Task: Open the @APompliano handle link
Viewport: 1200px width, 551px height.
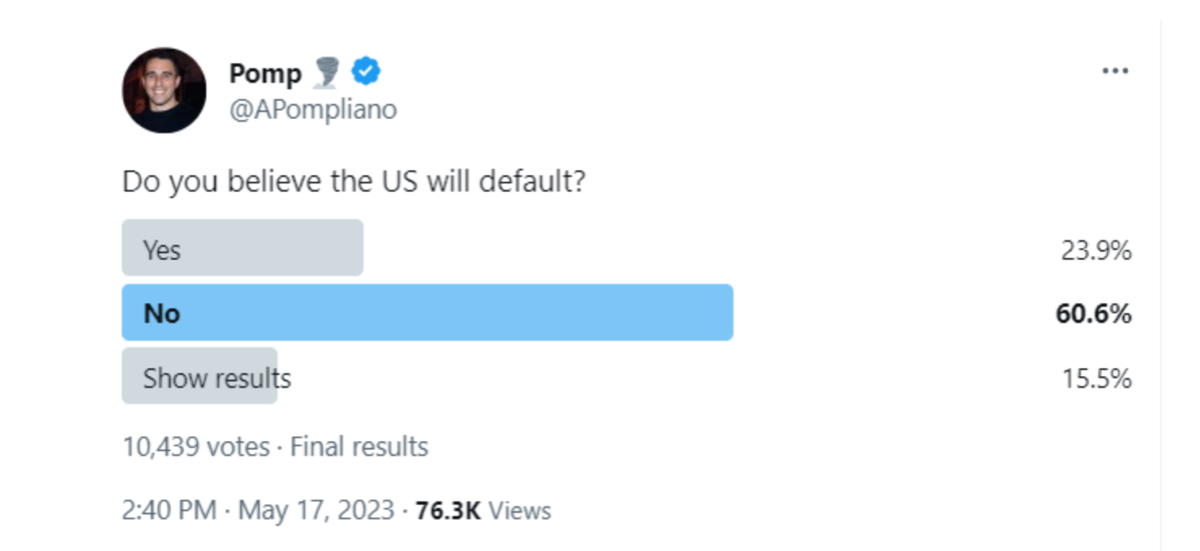Action: pos(313,109)
